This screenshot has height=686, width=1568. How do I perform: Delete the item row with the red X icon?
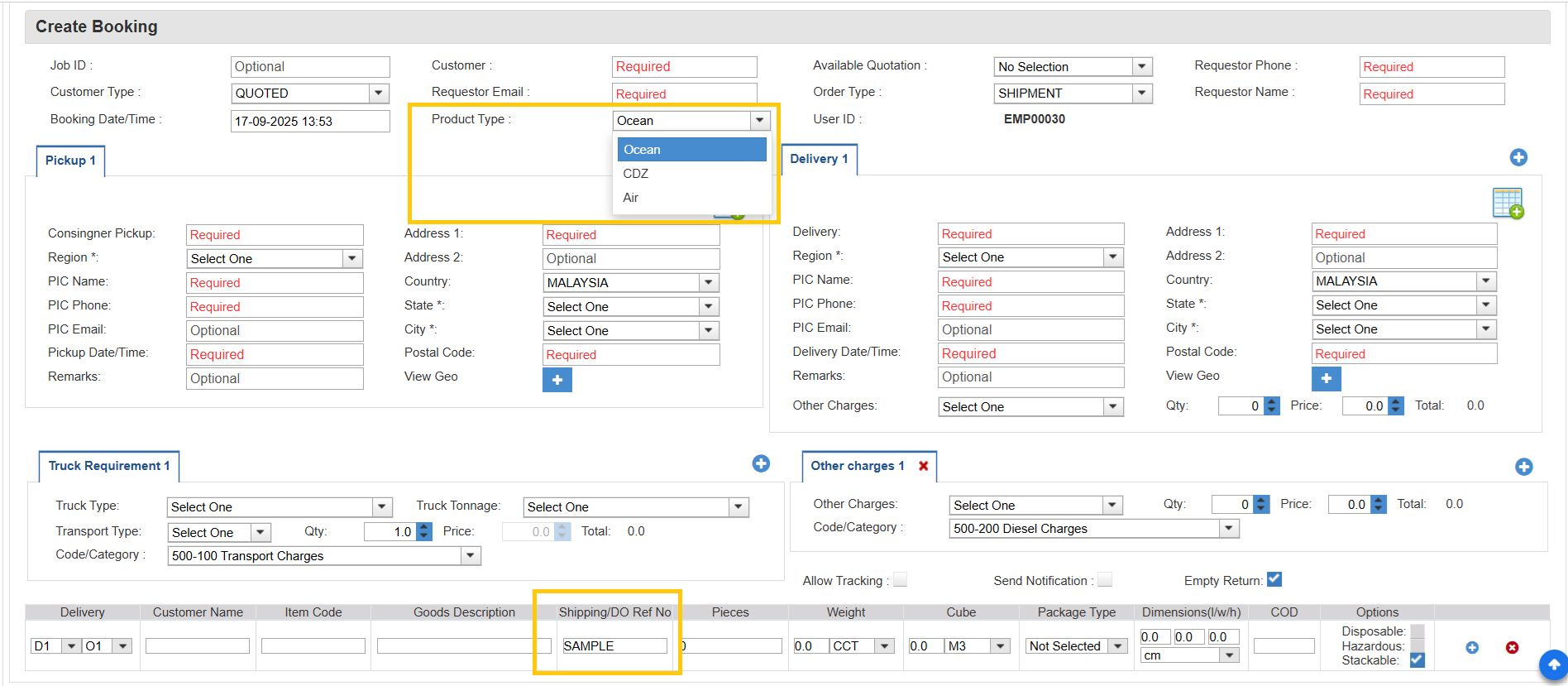[x=1512, y=647]
